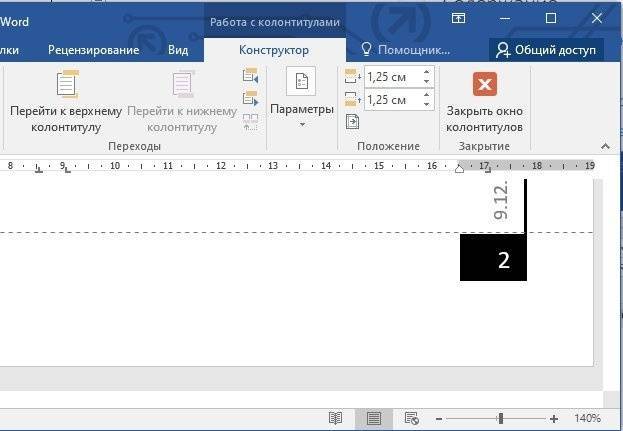Click greyed Перейти к нижнему колонтитулу button
Screen dimensions: 623x431
click(x=182, y=101)
